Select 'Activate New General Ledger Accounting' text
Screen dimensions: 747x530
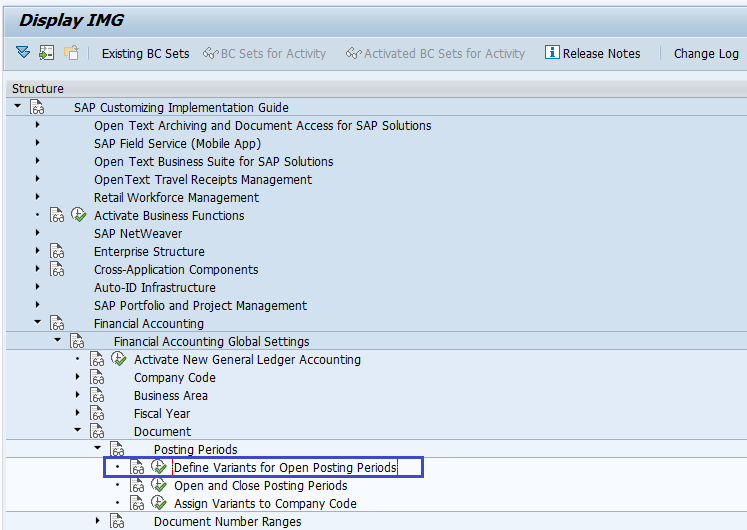coord(247,360)
